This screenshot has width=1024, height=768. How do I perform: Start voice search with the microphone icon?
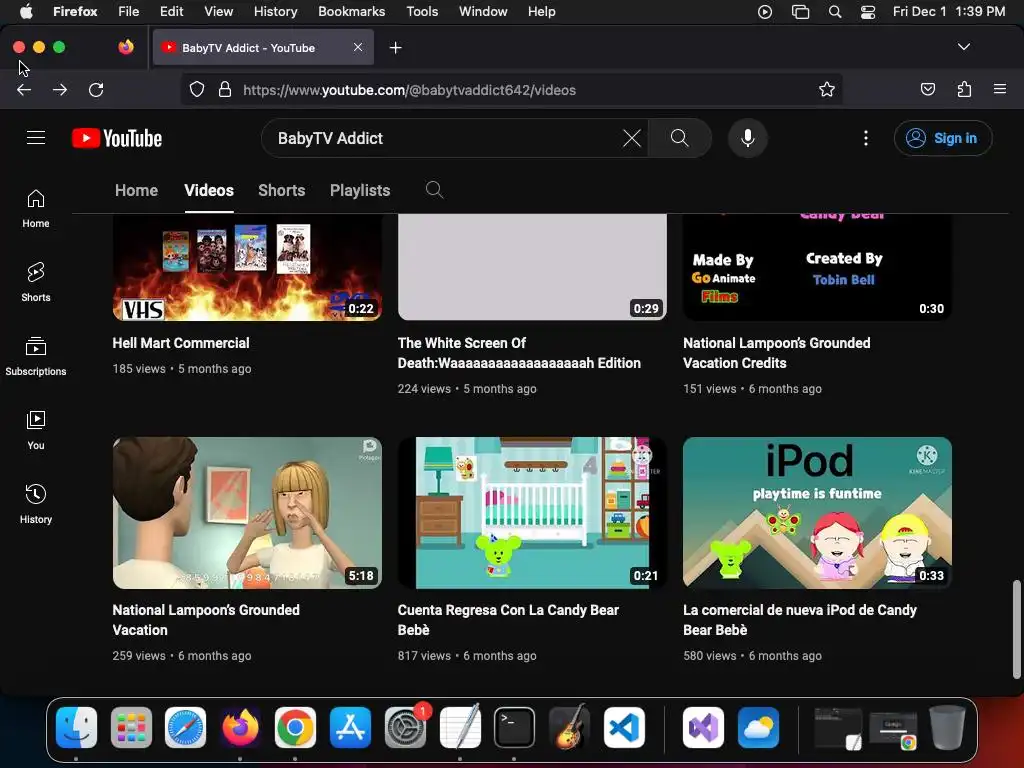tap(748, 138)
